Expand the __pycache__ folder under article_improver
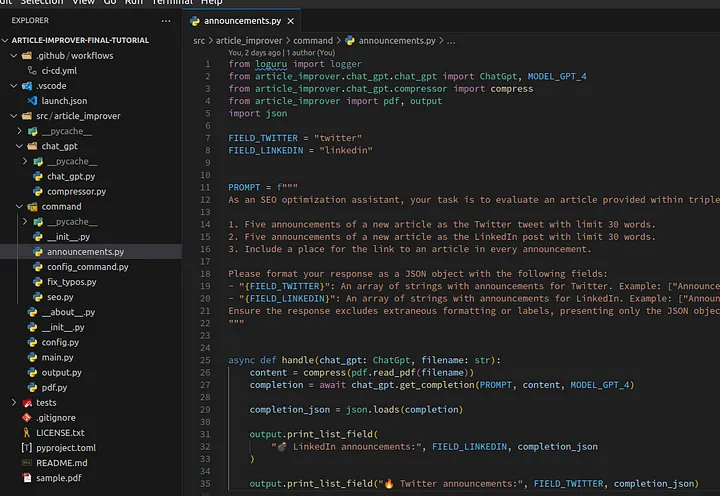The image size is (720, 496). [x=19, y=131]
